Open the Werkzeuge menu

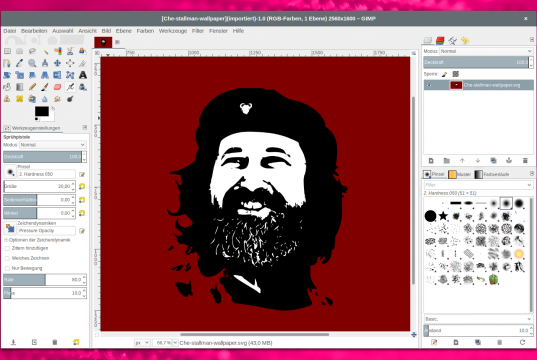point(173,31)
